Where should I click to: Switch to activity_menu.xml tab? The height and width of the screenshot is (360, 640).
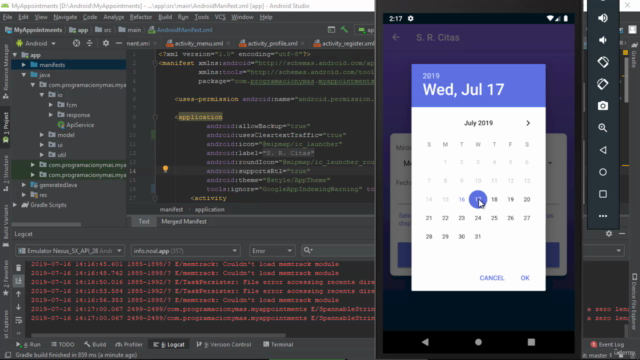point(198,43)
